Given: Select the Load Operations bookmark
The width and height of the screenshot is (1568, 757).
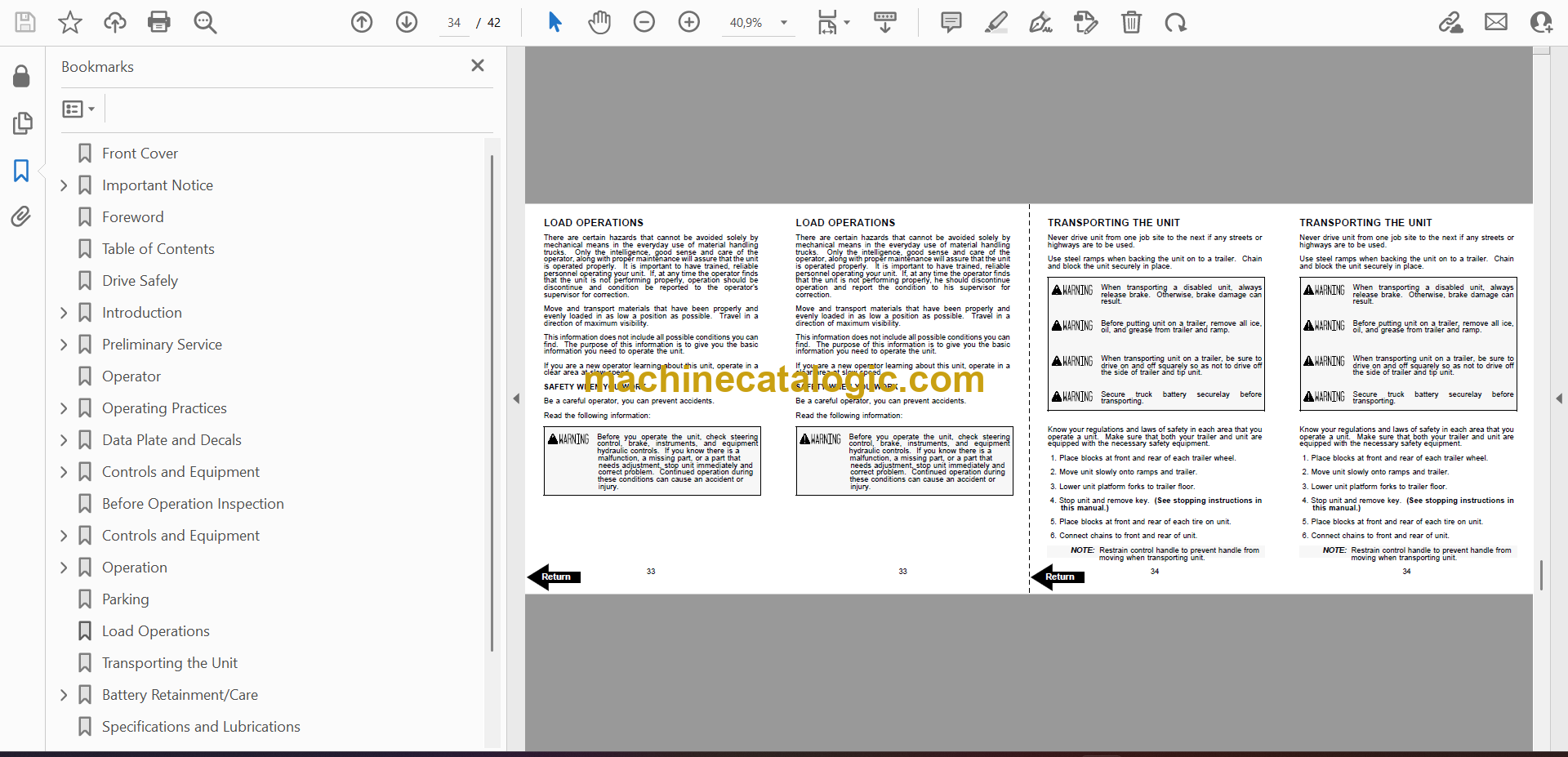Looking at the screenshot, I should coord(156,631).
